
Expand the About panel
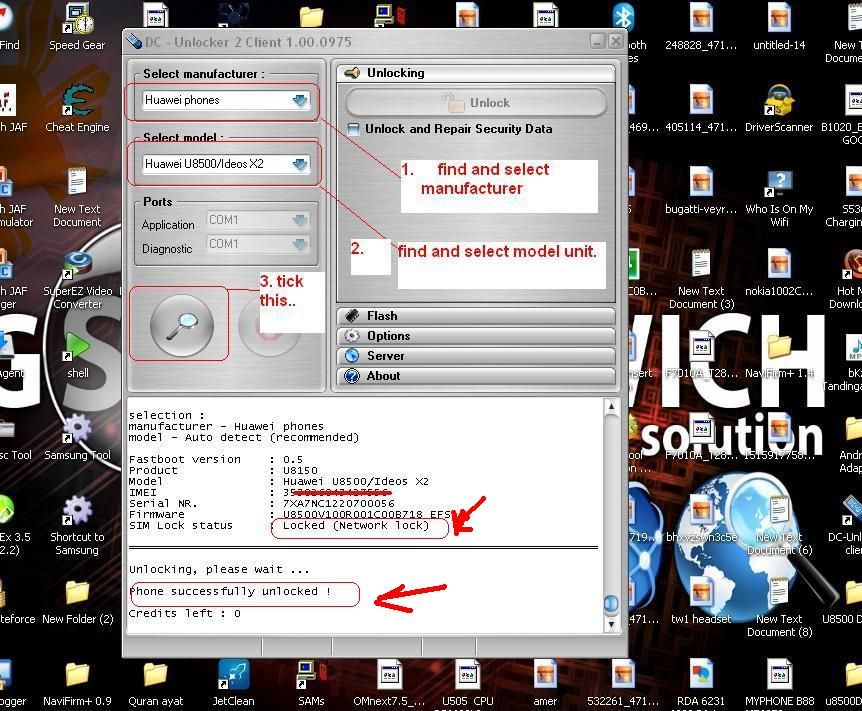pyautogui.click(x=476, y=376)
